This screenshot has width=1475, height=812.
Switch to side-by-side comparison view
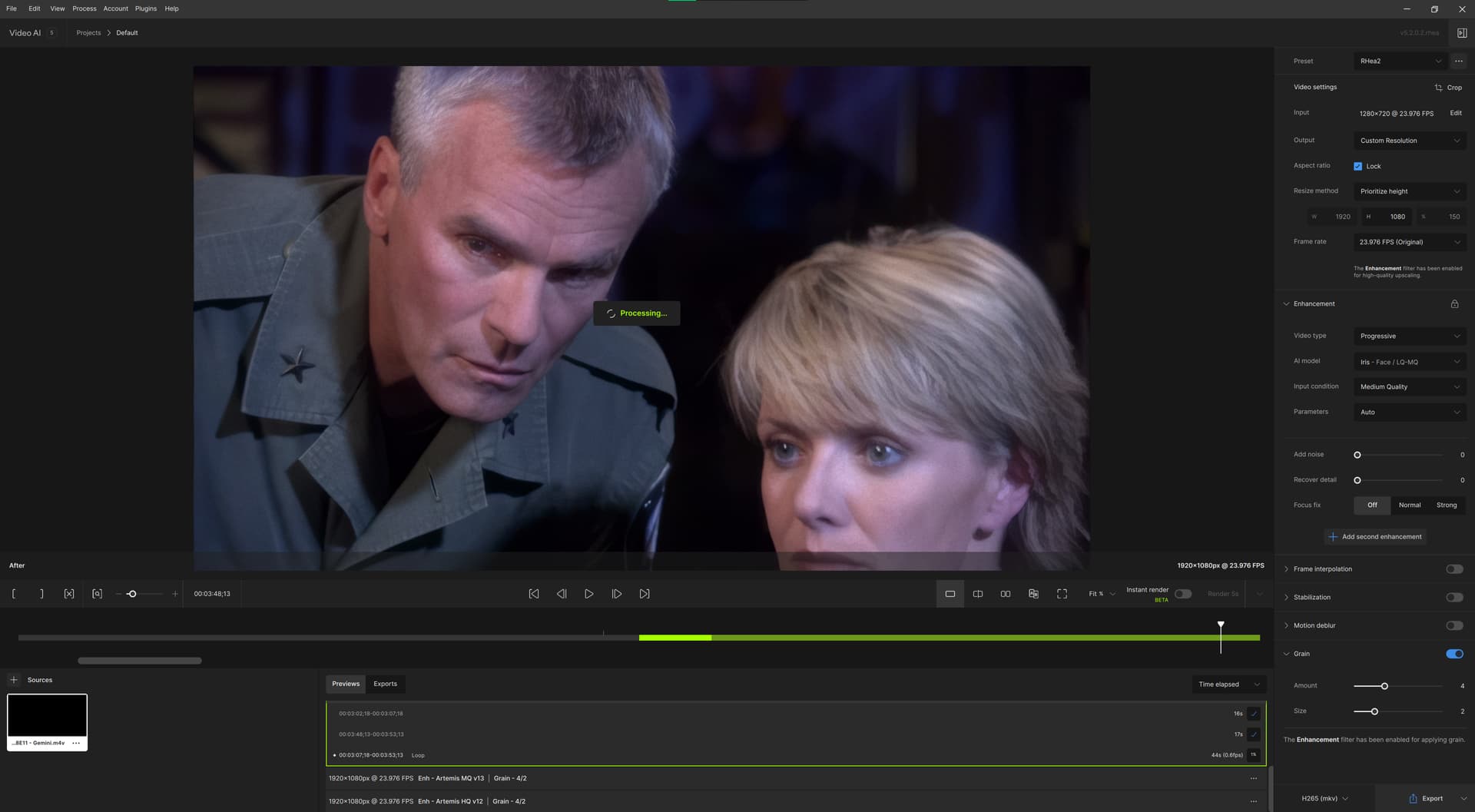click(1006, 594)
